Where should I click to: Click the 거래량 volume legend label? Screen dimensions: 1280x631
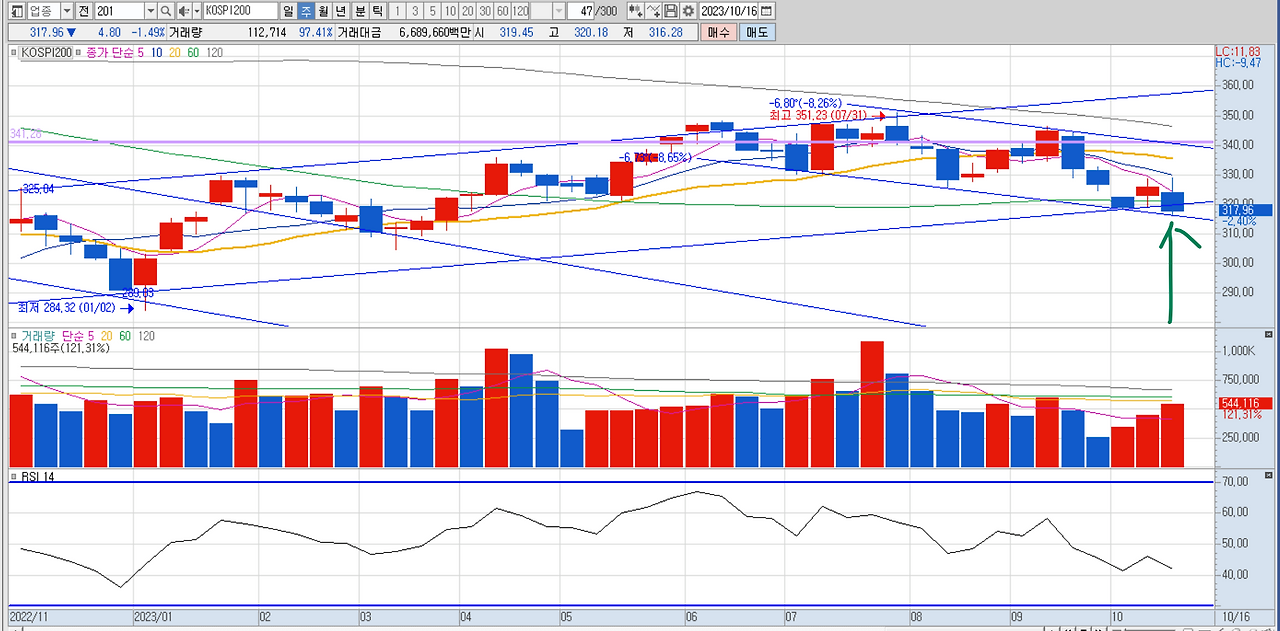40,337
